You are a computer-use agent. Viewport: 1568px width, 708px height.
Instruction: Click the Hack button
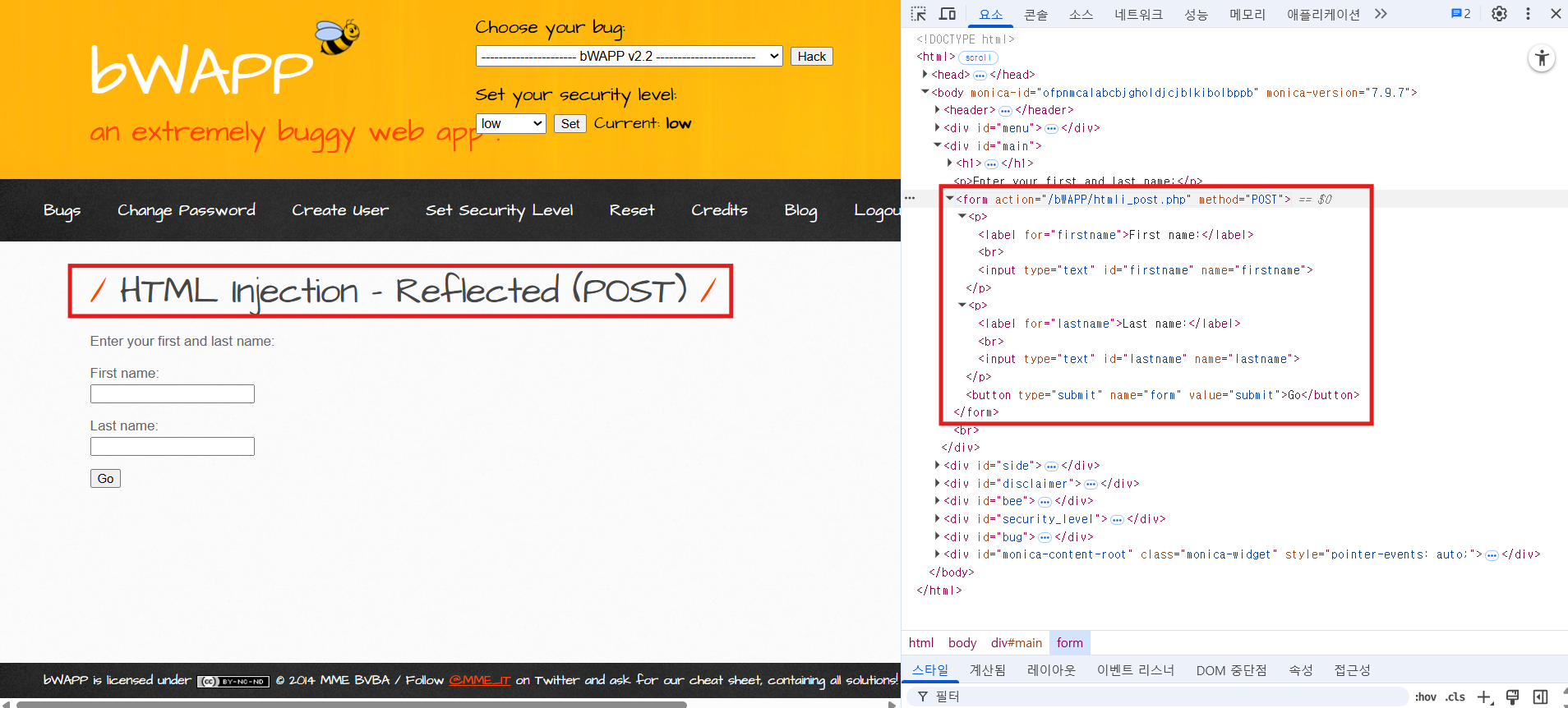coord(812,57)
